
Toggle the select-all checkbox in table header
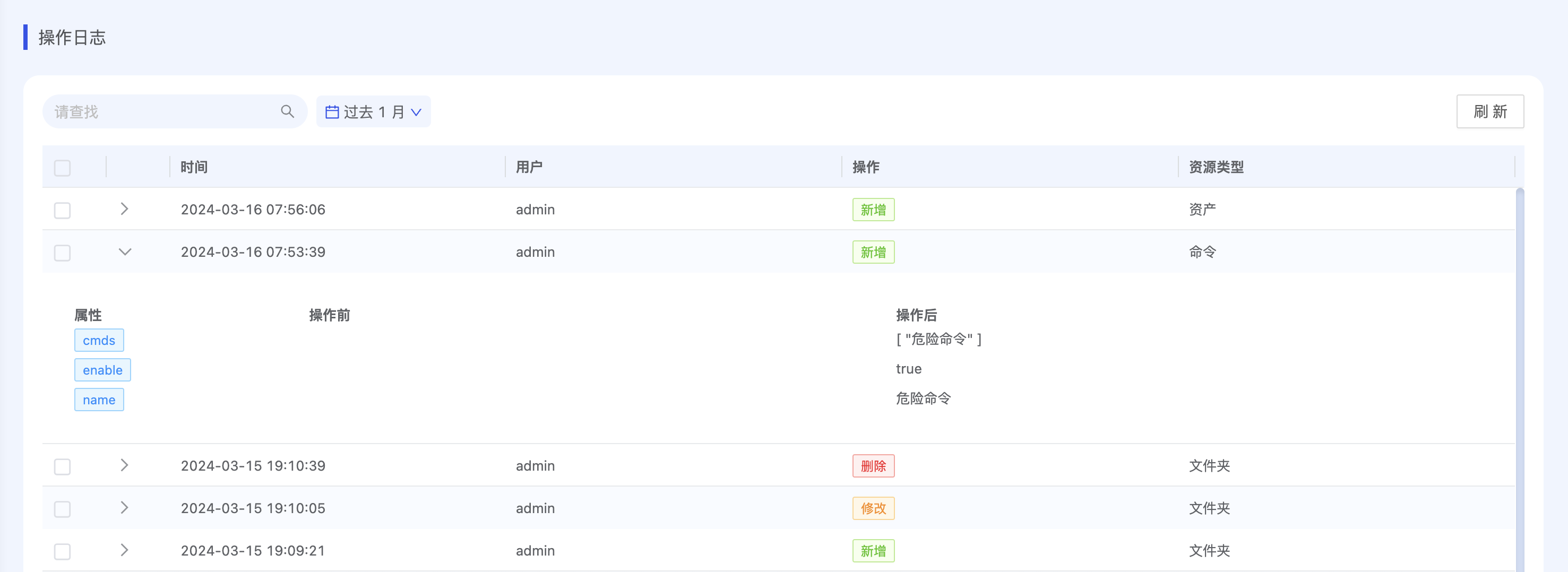(x=62, y=167)
